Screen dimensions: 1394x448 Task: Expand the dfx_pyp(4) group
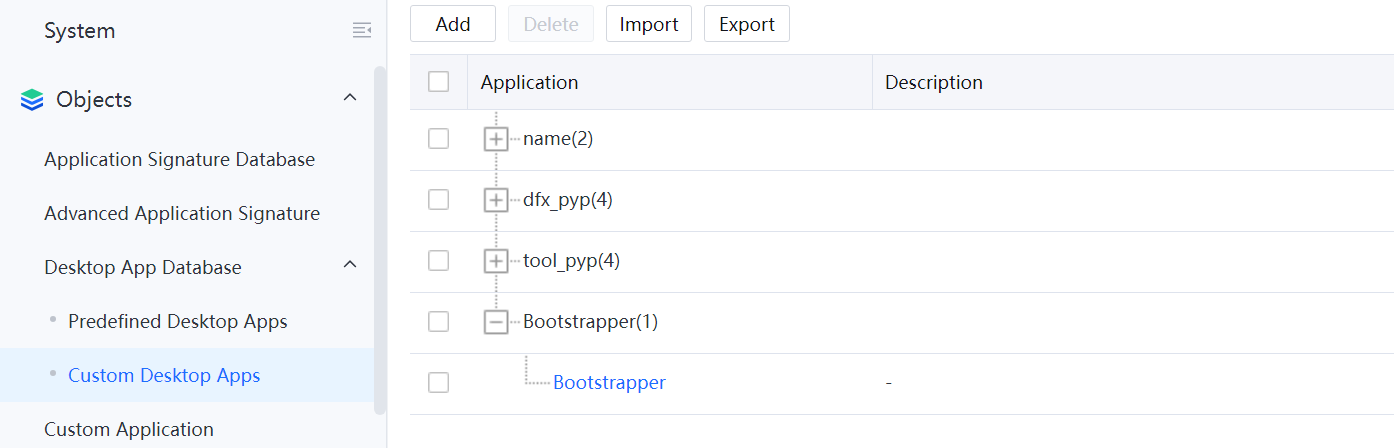(496, 200)
